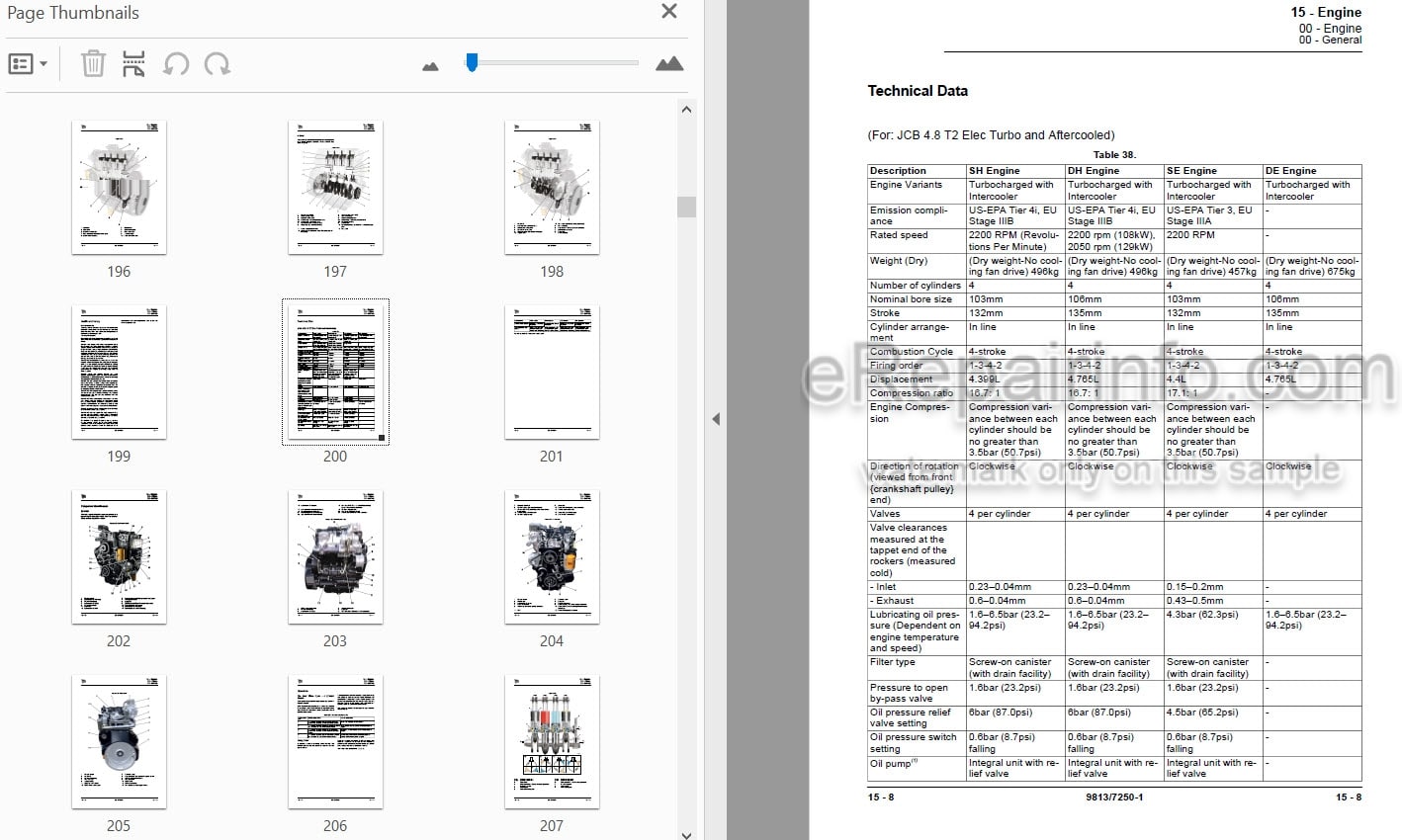Click 'Number of cylinders' row label

(916, 286)
